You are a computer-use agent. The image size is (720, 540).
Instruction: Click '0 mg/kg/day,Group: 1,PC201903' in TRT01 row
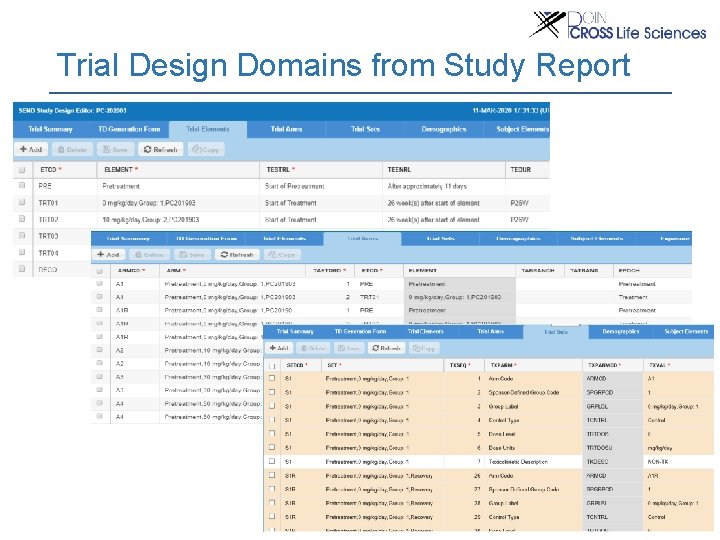149,203
